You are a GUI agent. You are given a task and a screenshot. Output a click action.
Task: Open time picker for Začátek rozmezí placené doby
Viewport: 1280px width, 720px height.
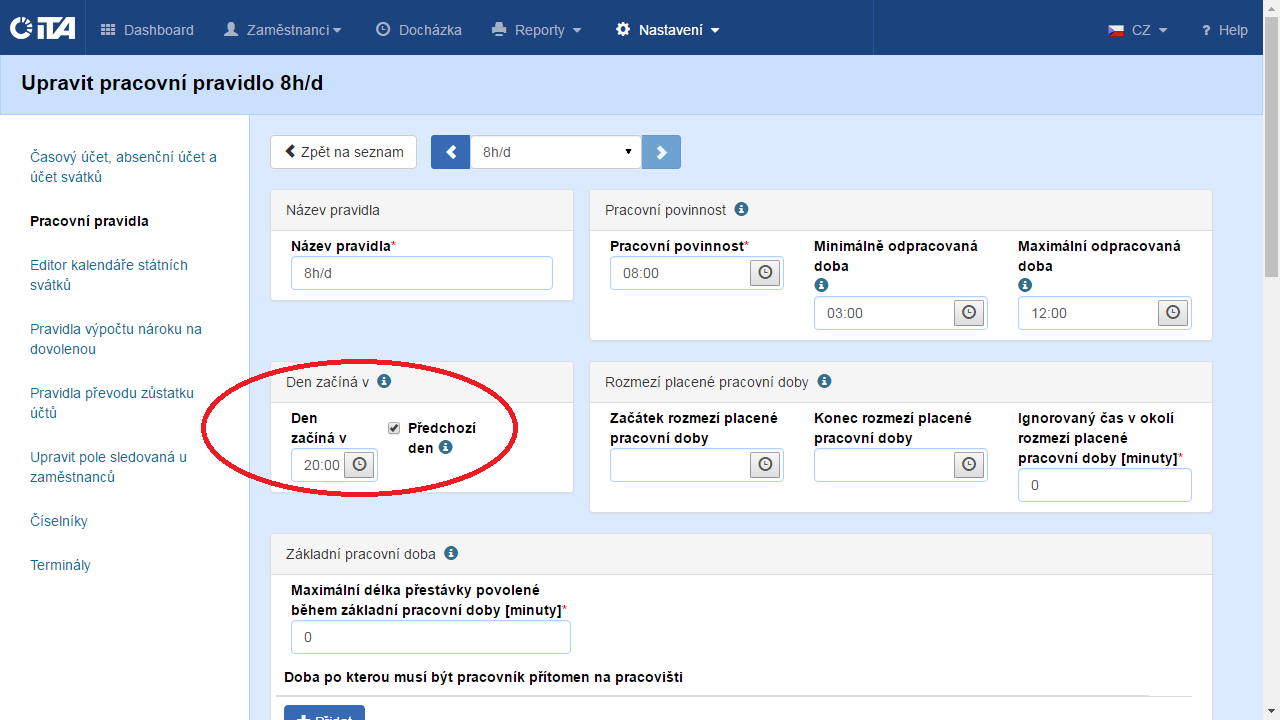click(765, 464)
